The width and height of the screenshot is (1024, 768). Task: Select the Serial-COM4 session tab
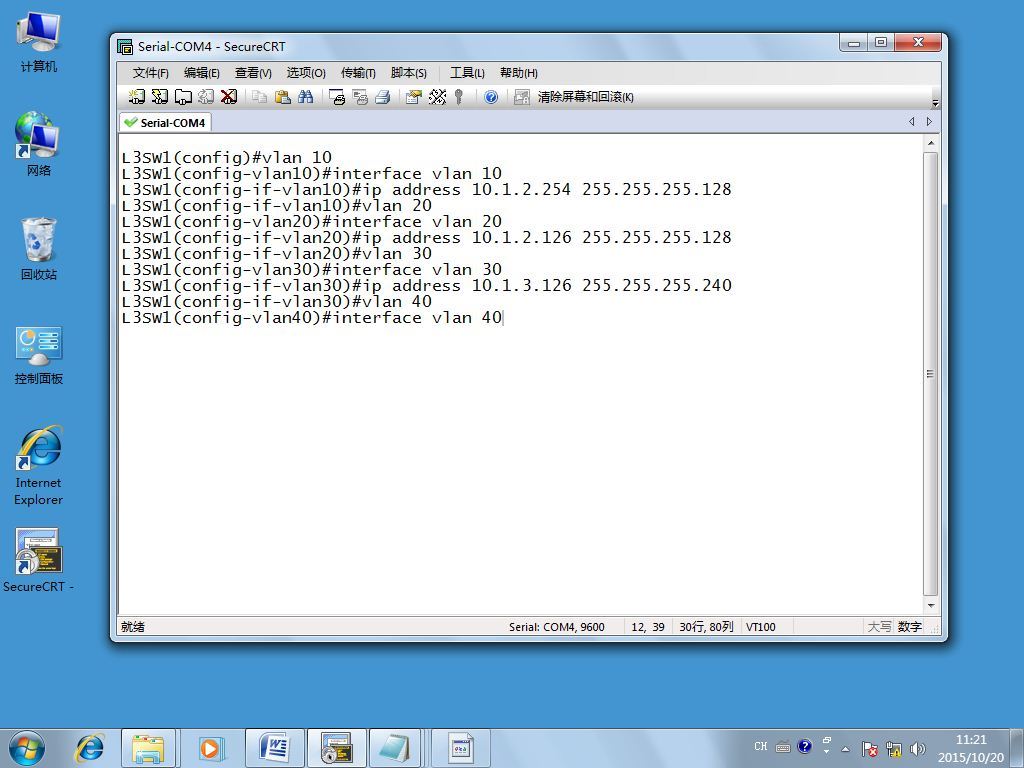pos(165,123)
